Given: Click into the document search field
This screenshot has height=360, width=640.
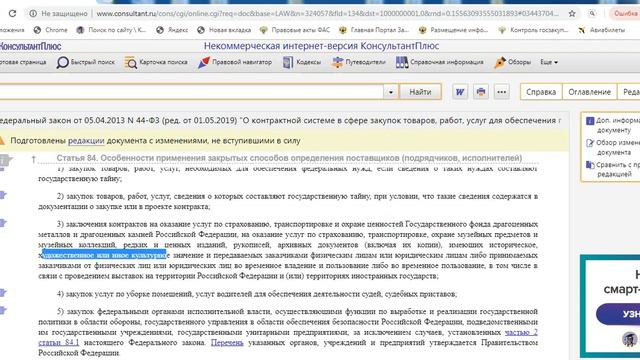Looking at the screenshot, I should pyautogui.click(x=191, y=91).
